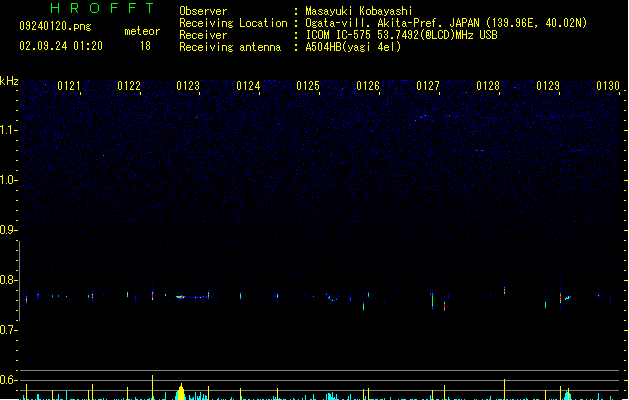Viewport: 629px width, 400px height.
Task: Click the Ogata-vill. Akita-Pref. JAPAN location value
Action: tap(446, 23)
